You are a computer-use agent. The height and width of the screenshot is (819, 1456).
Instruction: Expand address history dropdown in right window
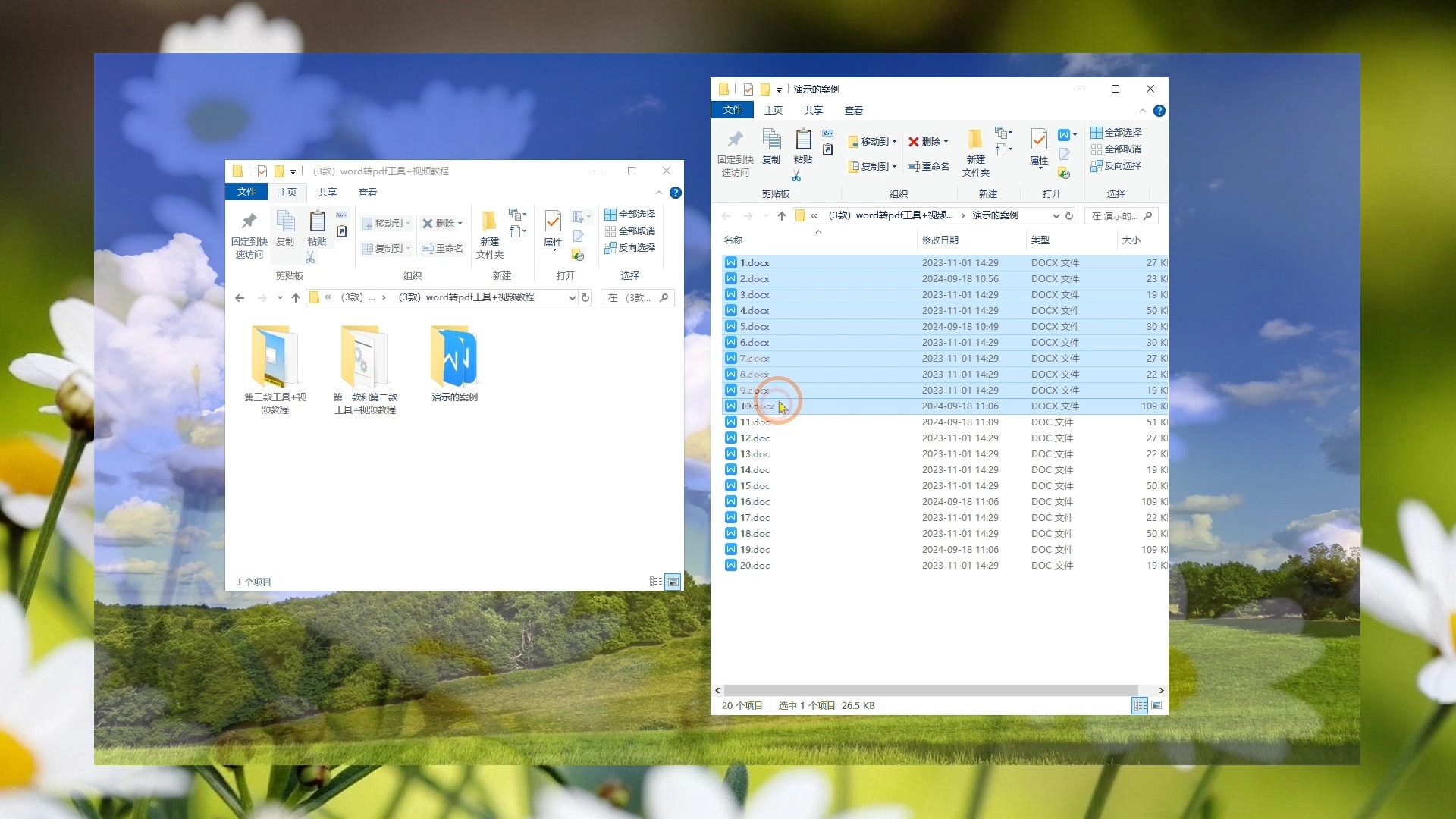coord(1056,216)
